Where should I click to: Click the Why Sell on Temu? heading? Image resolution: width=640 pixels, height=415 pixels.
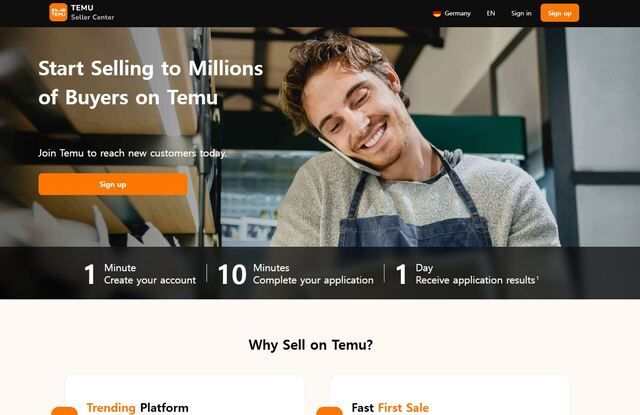tap(311, 345)
